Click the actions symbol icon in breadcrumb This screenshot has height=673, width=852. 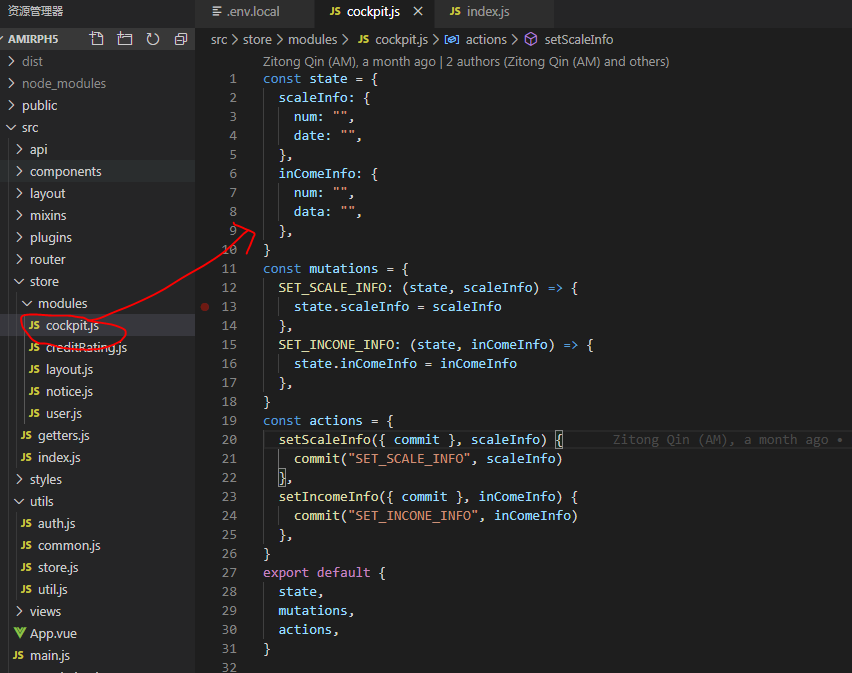(x=452, y=39)
